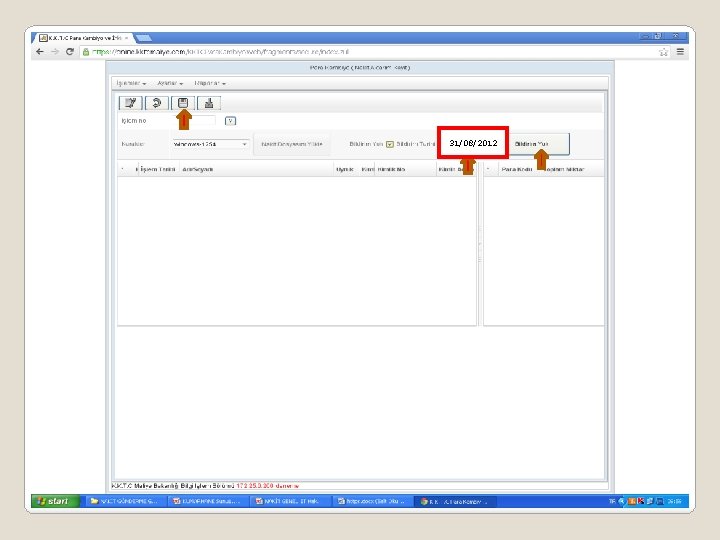Toggle the Bildirim Yok checkbox
This screenshot has height=540, width=720.
[390, 144]
